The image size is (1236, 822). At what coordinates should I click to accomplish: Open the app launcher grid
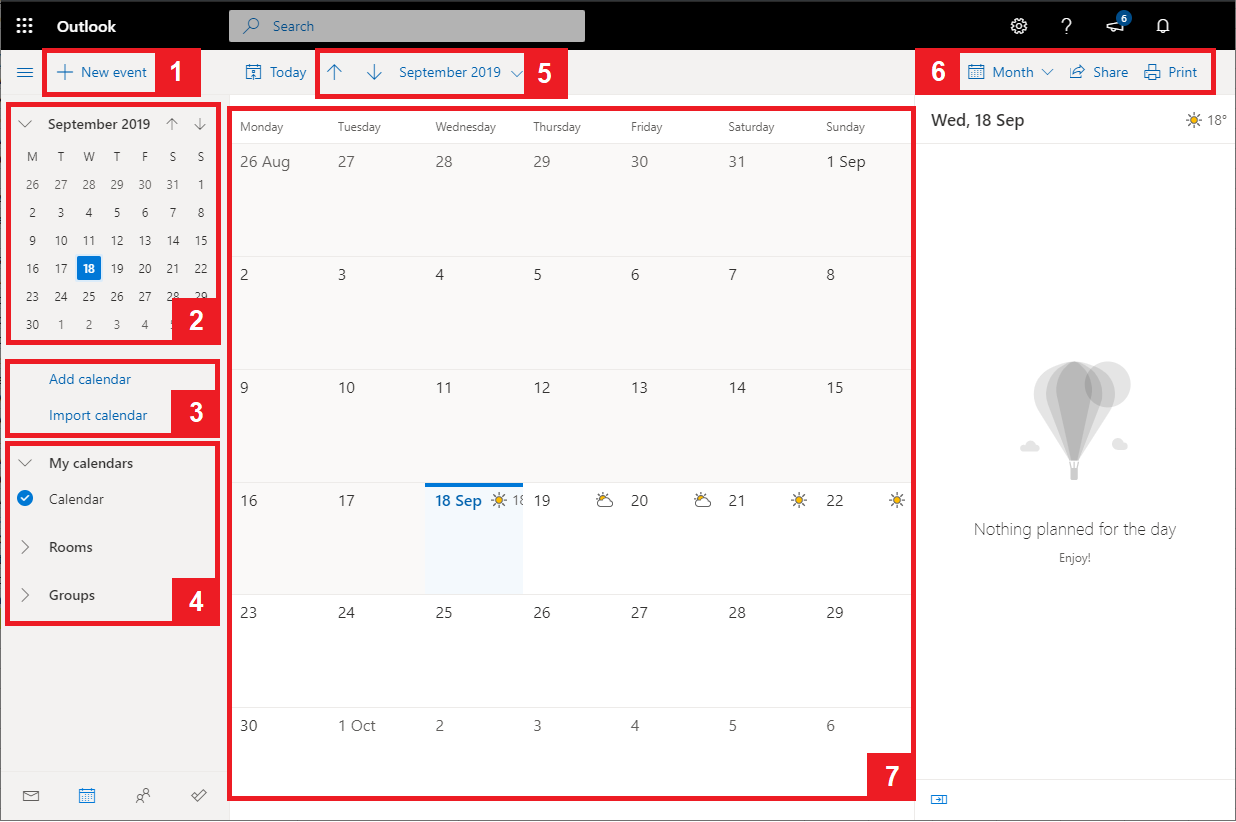[25, 26]
